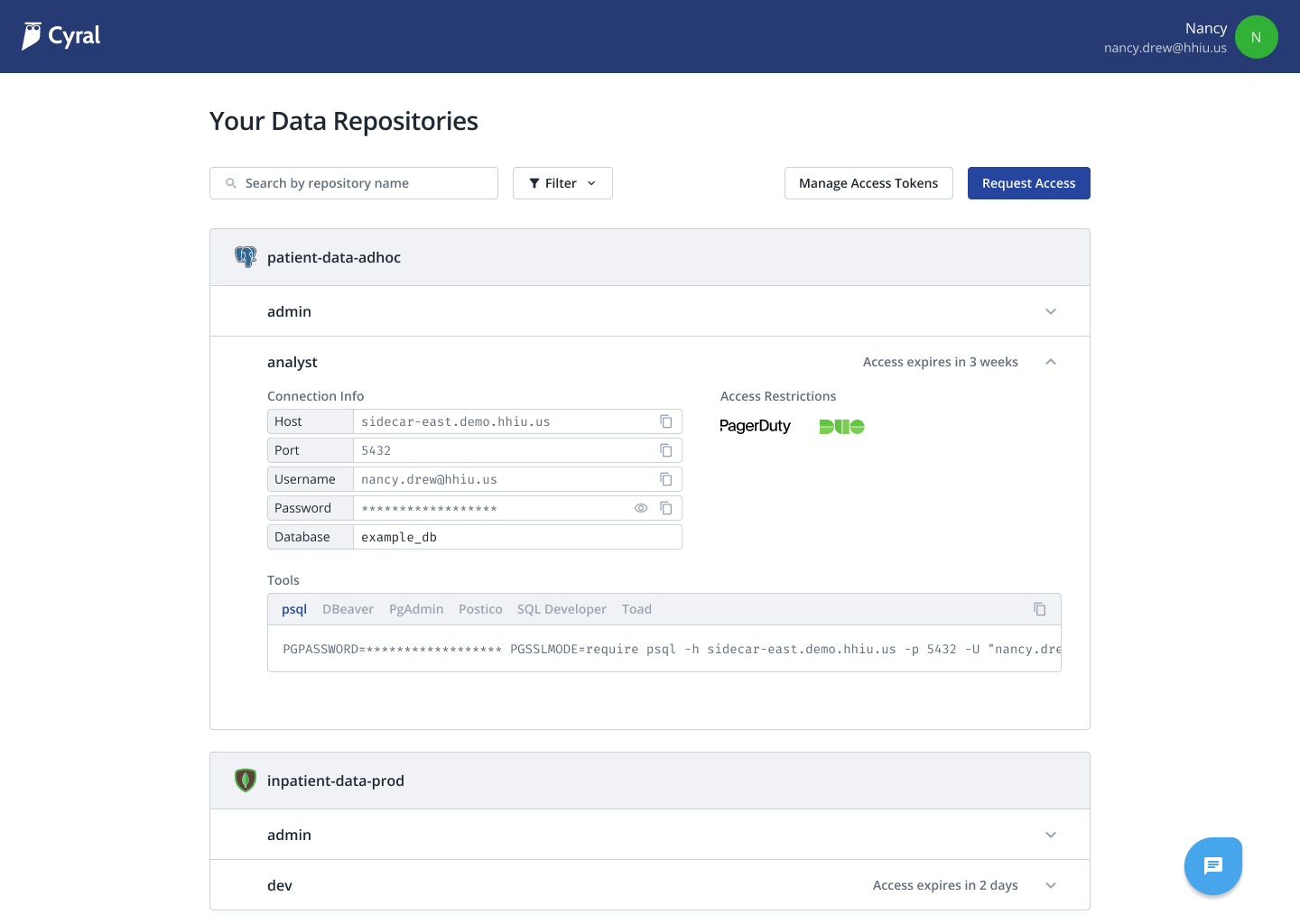The width and height of the screenshot is (1300, 924).
Task: Click the shield icon beside inpatient-data-prod
Action: [245, 780]
